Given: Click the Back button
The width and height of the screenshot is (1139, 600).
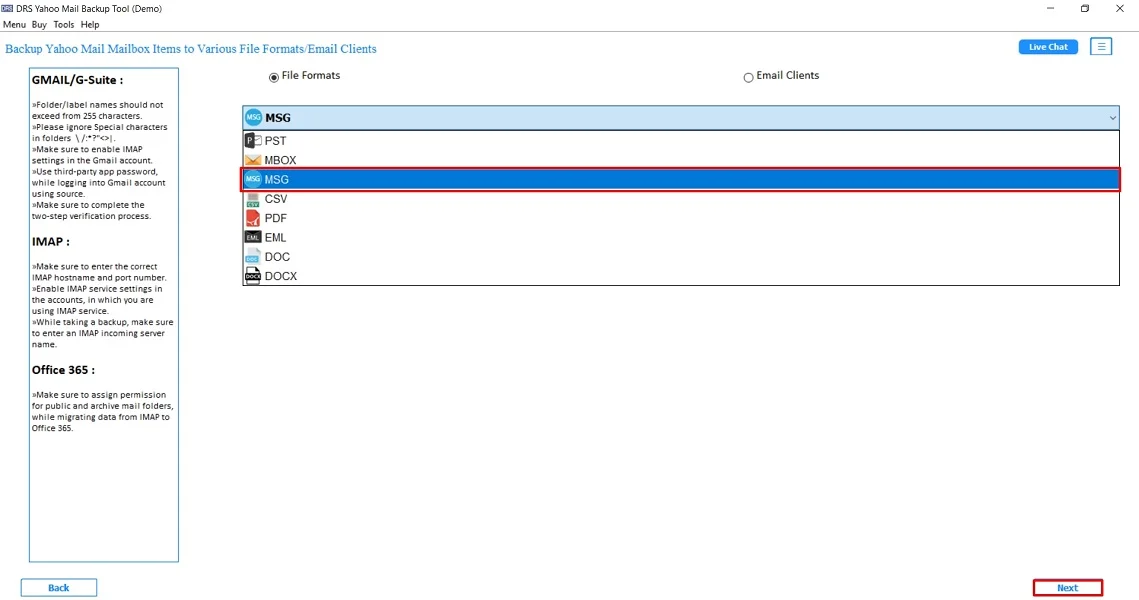Looking at the screenshot, I should (58, 587).
